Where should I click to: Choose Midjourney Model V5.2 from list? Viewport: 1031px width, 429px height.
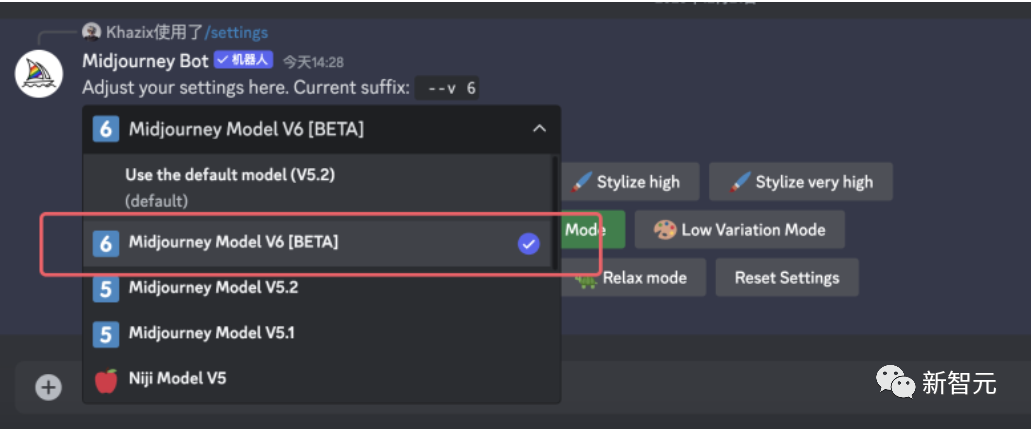213,288
